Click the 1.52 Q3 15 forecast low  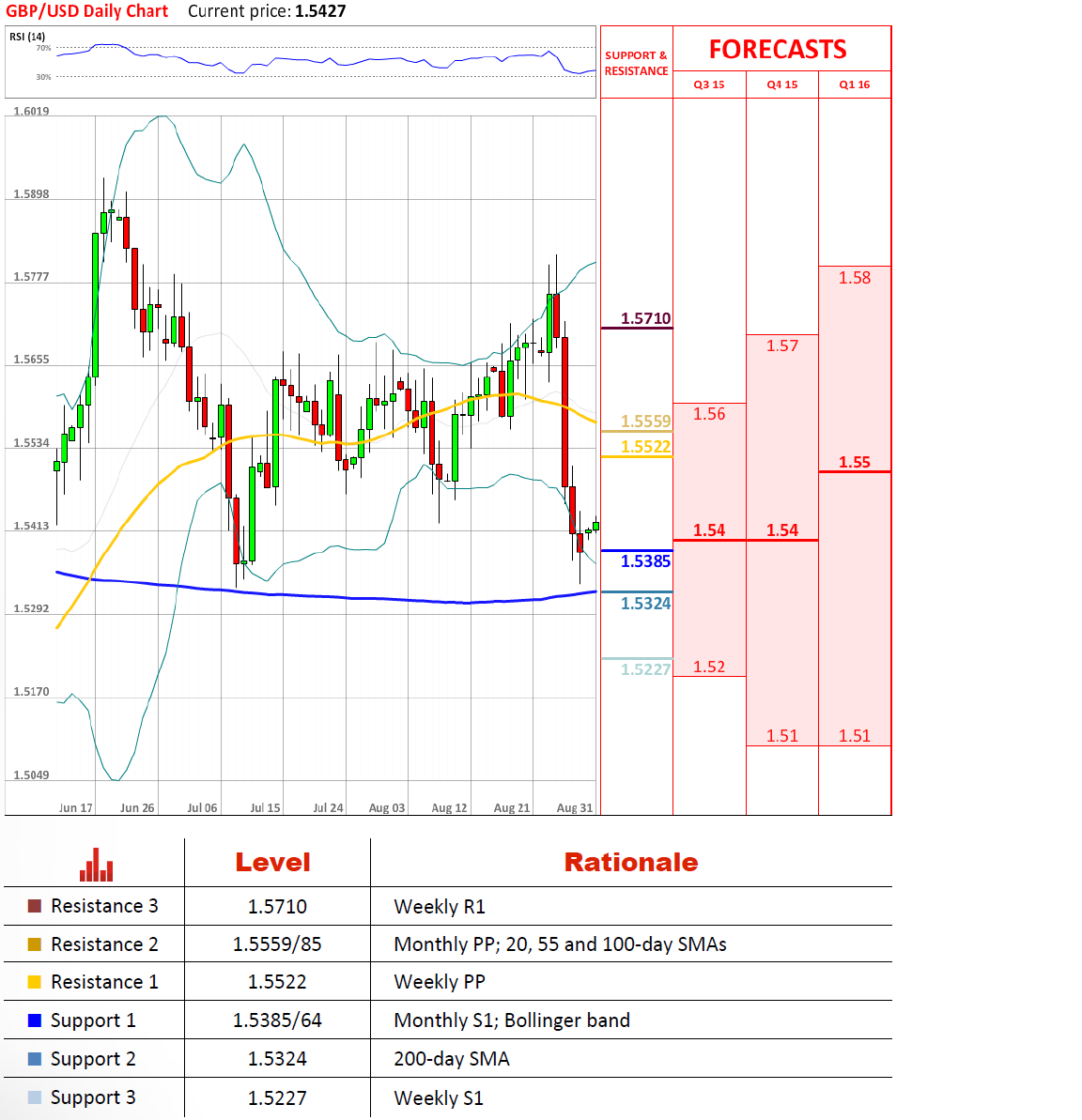click(x=709, y=667)
